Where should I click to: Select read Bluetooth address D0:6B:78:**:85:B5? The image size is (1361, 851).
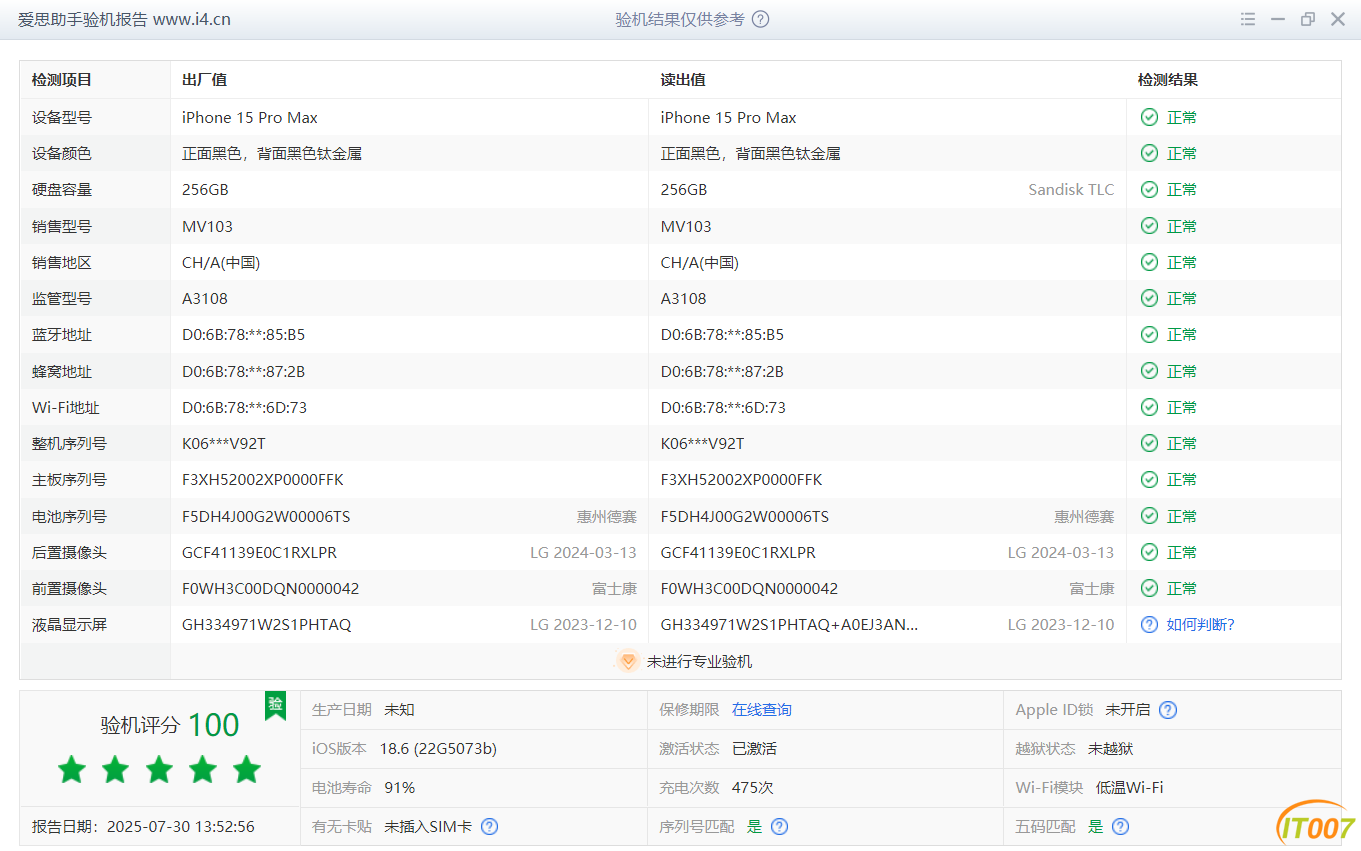pyautogui.click(x=722, y=335)
